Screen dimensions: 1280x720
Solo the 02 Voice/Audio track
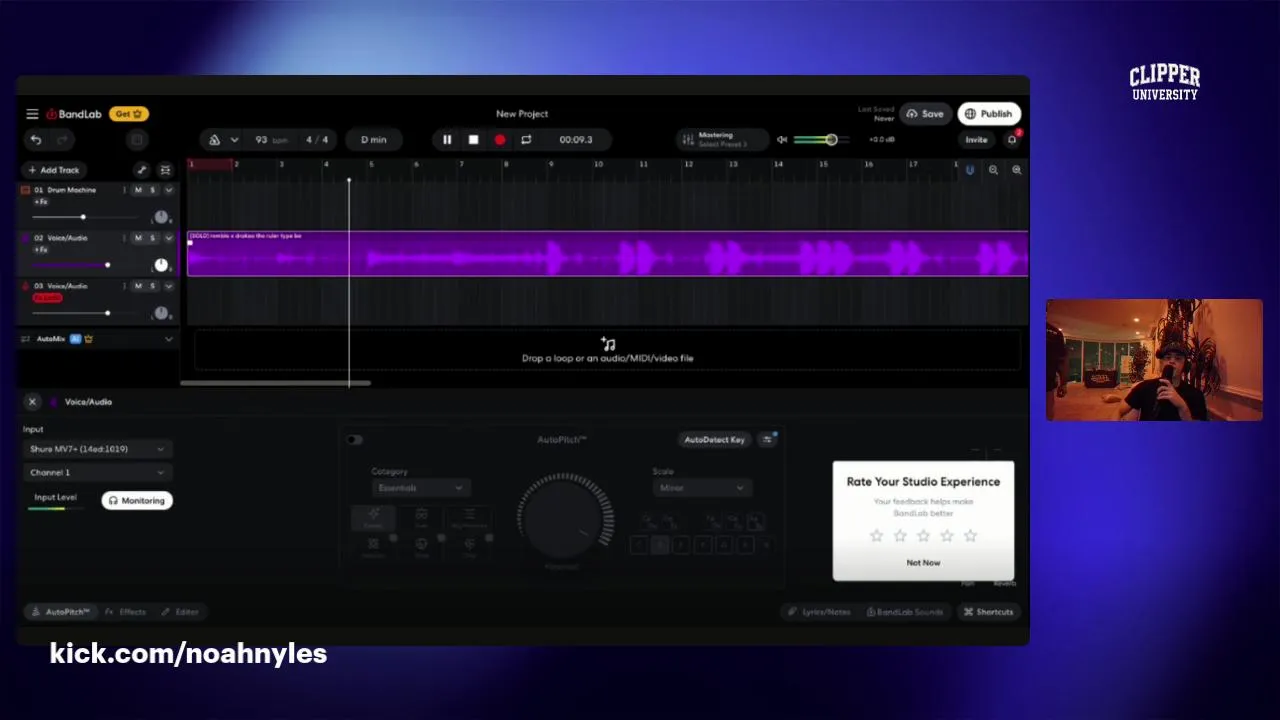pos(153,238)
